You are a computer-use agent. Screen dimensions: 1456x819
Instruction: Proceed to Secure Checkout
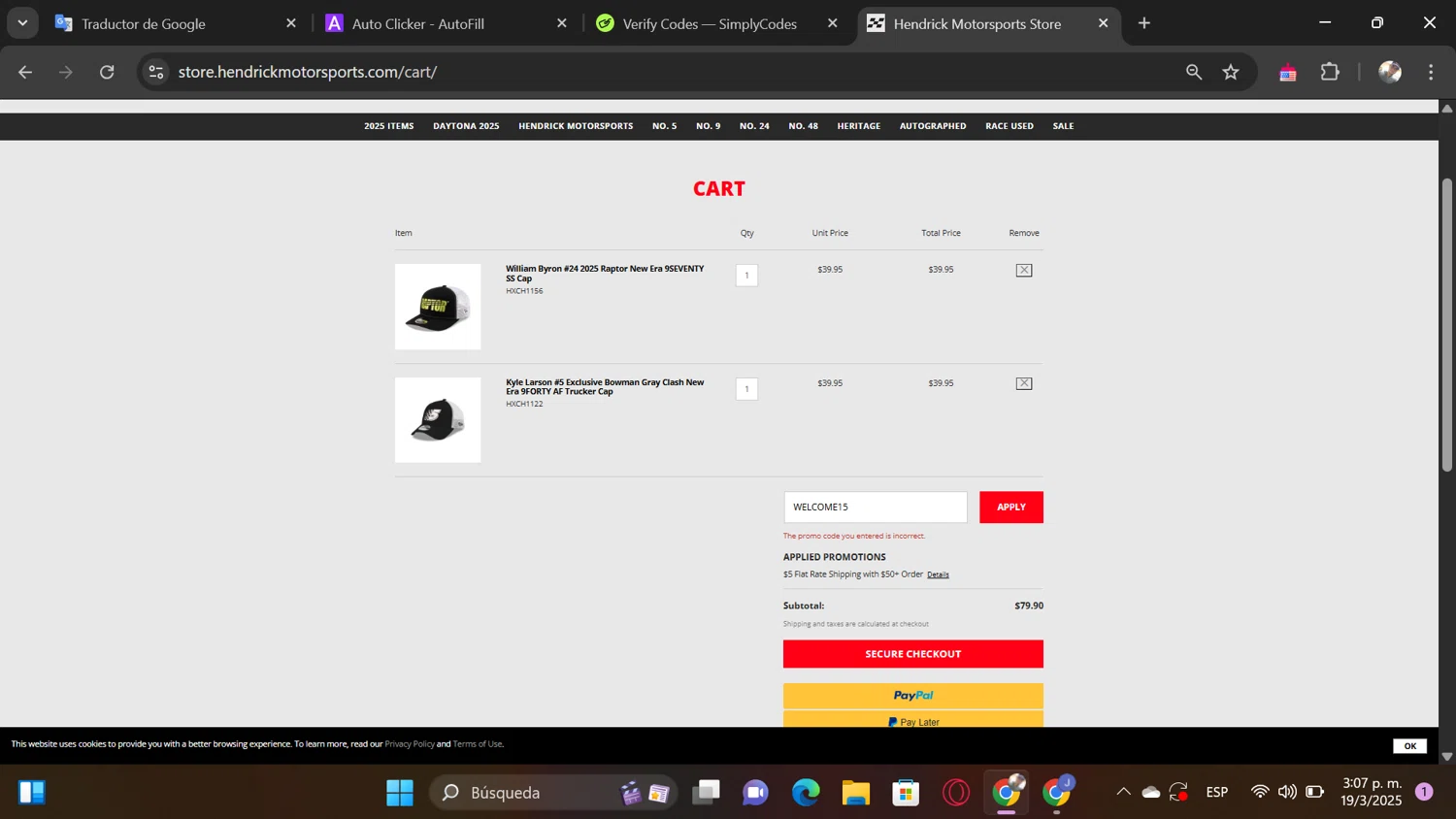click(x=913, y=654)
